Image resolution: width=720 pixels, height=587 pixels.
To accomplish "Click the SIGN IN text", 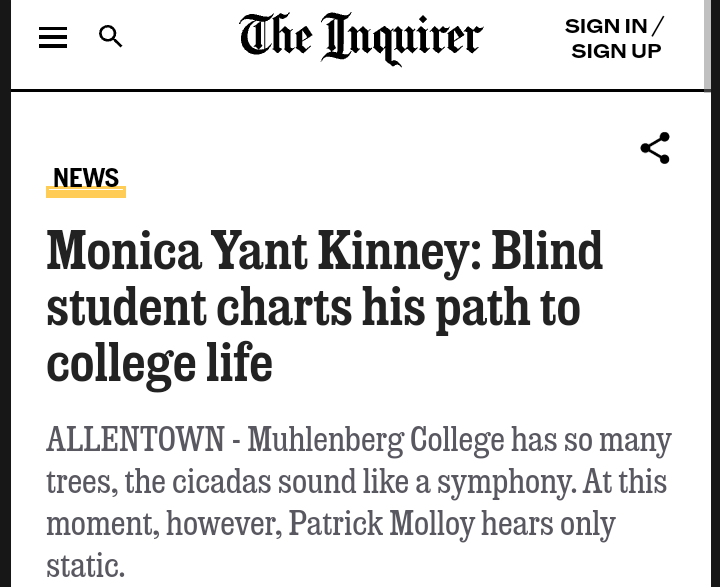I will [x=605, y=27].
